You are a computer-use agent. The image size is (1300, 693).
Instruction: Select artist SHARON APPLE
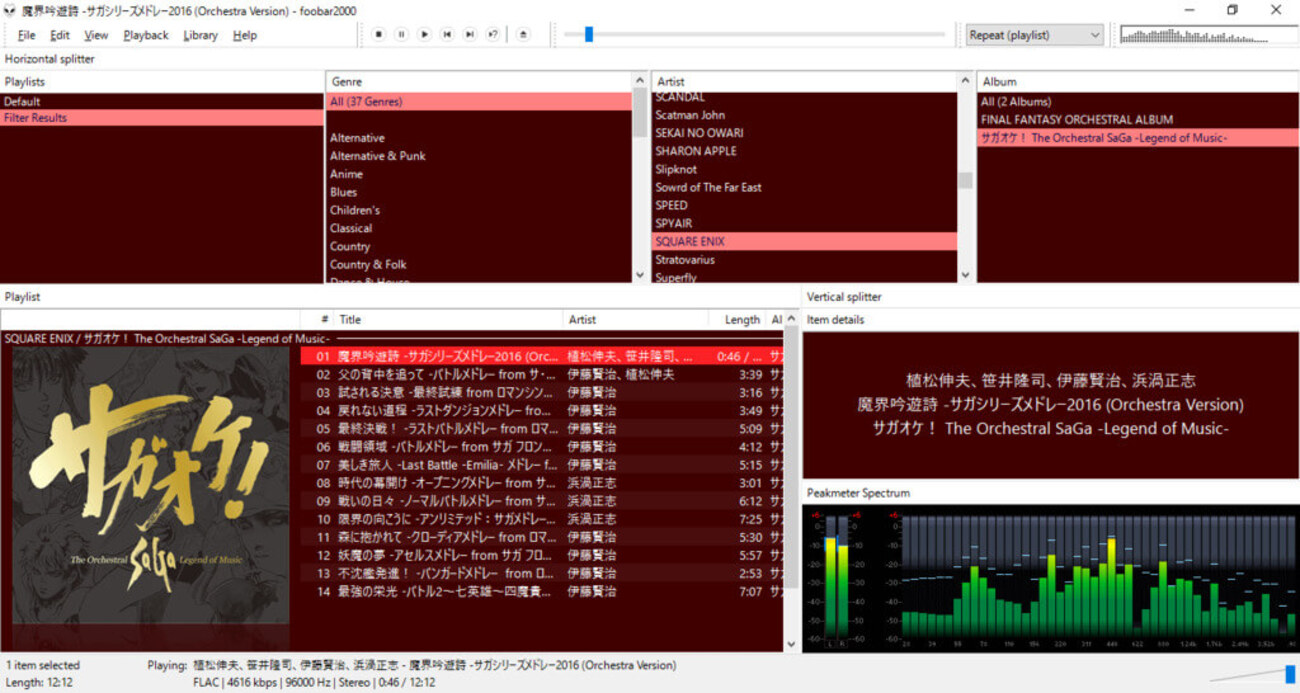(x=804, y=151)
